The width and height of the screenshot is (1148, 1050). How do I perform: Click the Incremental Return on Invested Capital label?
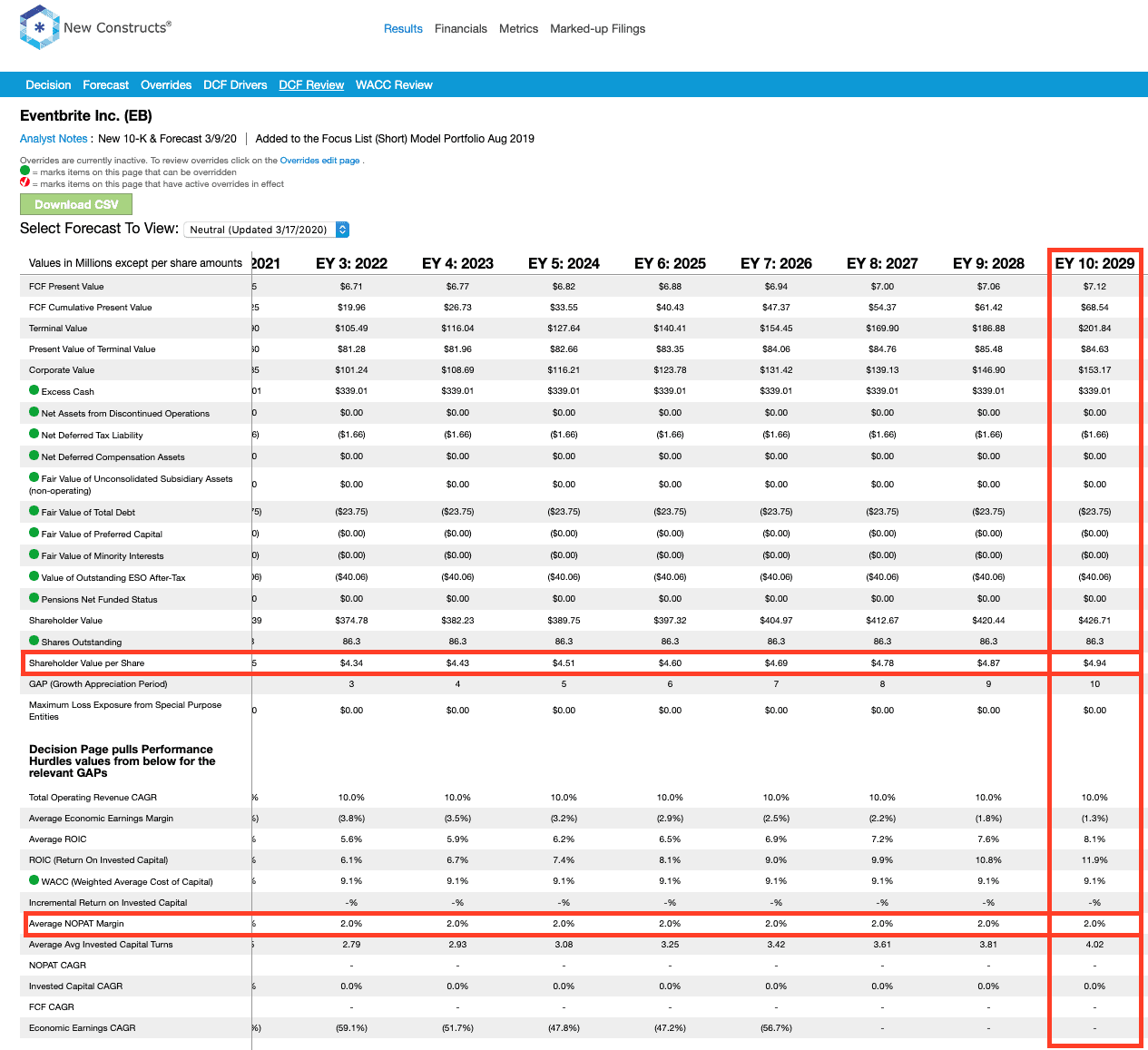[108, 902]
